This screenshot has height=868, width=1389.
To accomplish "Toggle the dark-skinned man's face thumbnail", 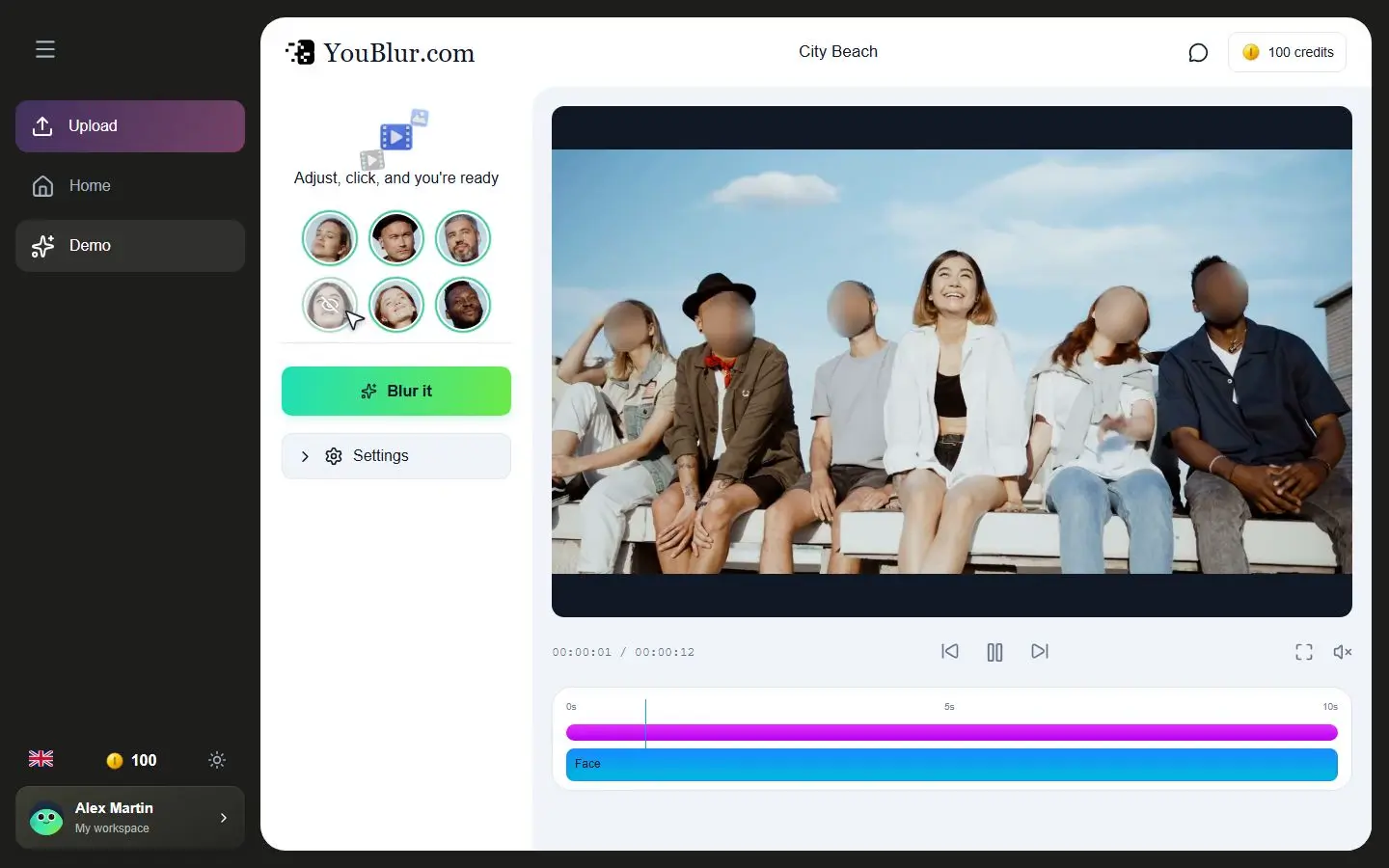I will coord(463,305).
